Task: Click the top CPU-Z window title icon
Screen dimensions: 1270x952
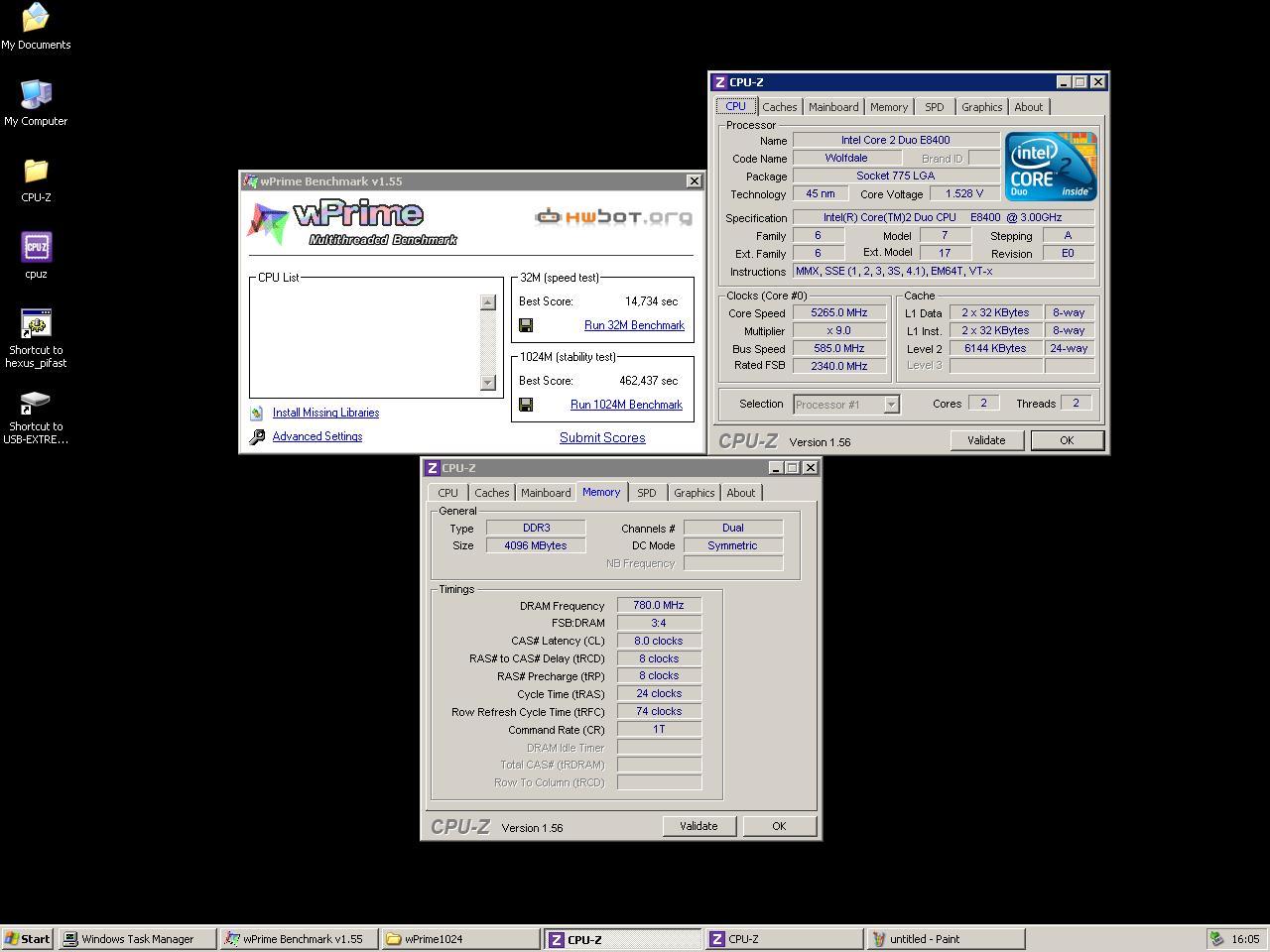Action: point(720,82)
